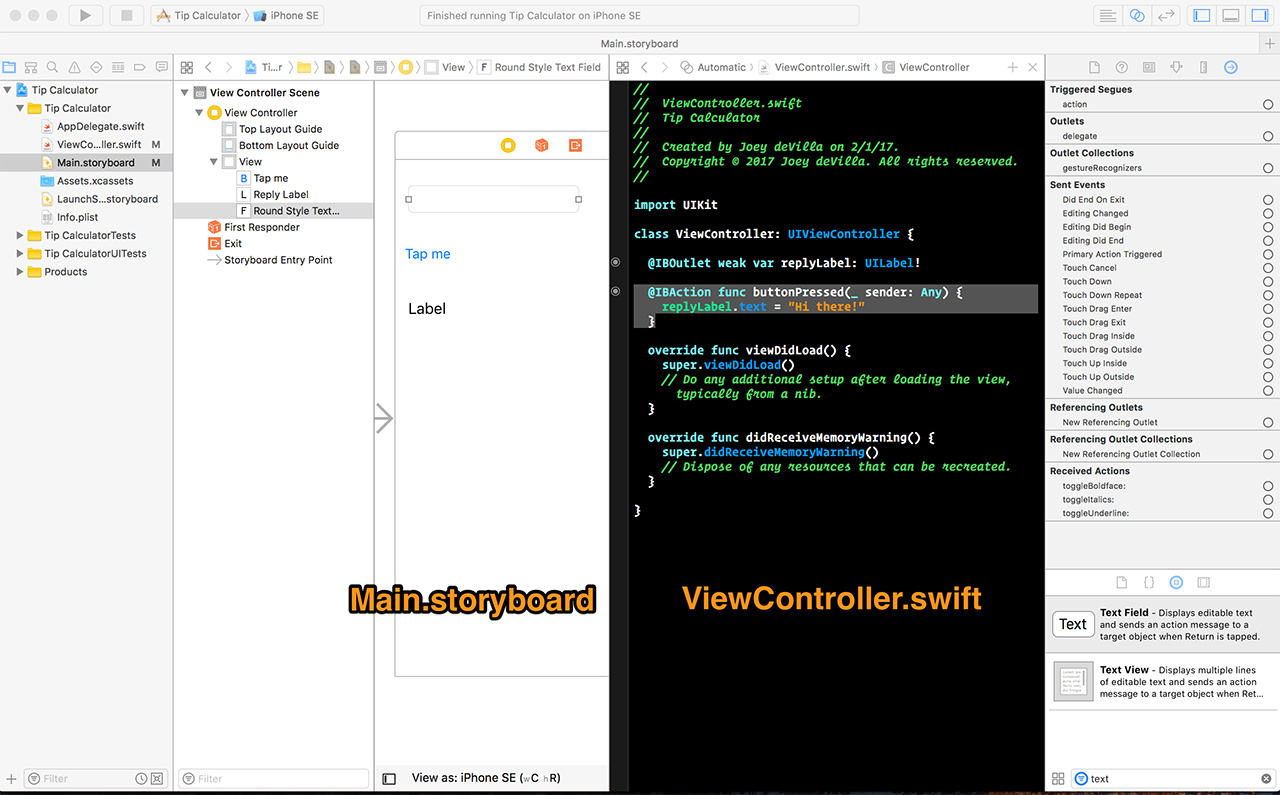Click the Touch Up Inside connection circle

[x=1268, y=363]
